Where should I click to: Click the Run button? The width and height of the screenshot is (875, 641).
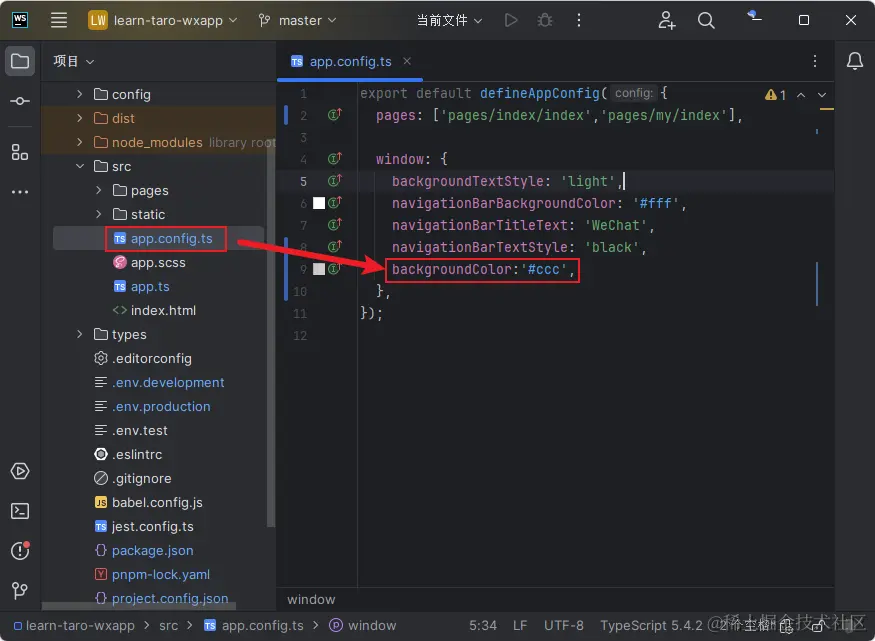[511, 21]
